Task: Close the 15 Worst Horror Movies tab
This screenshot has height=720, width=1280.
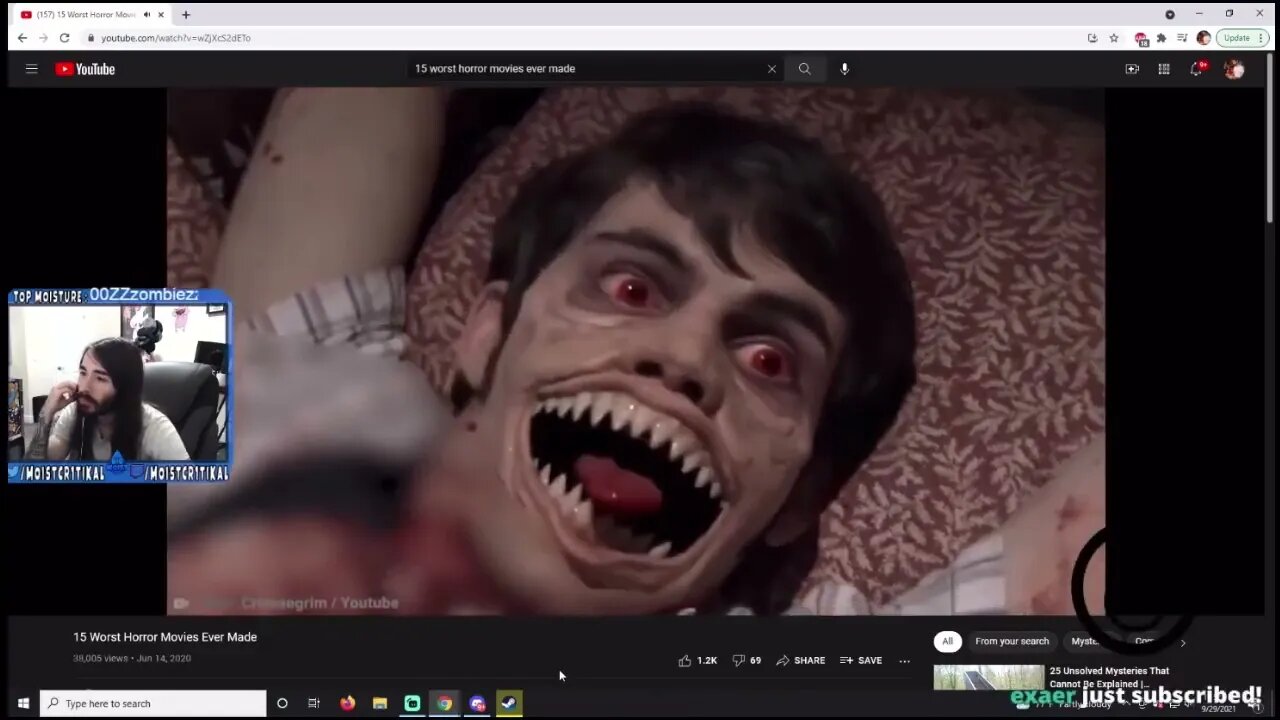Action: (x=162, y=15)
